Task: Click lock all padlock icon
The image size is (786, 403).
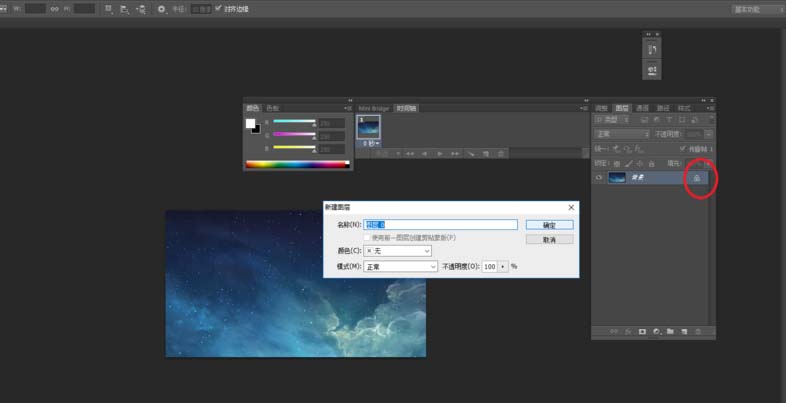Action: 652,164
